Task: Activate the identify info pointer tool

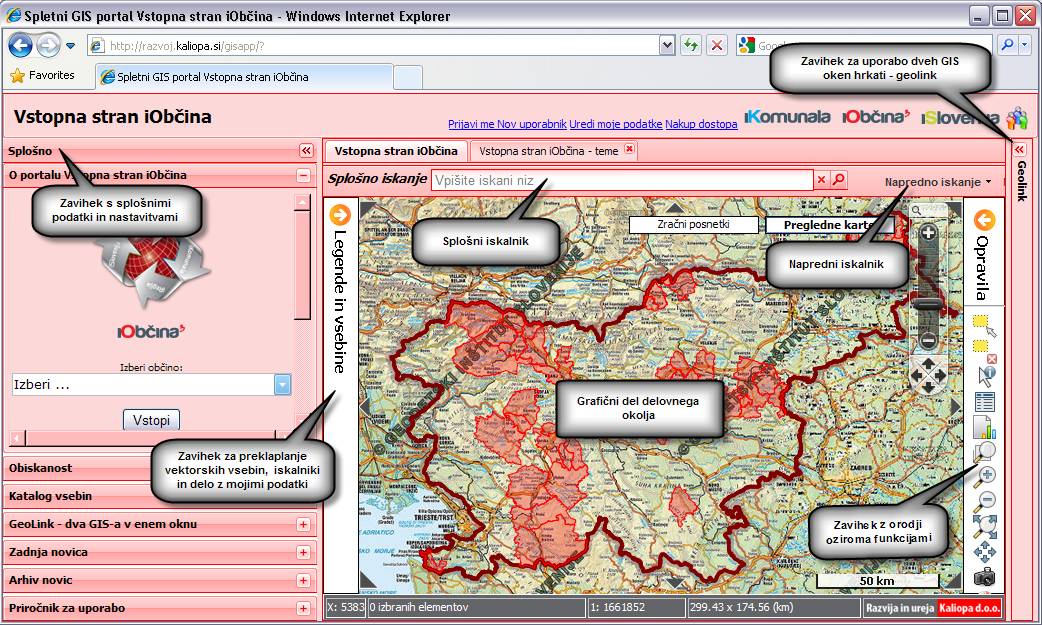Action: point(985,376)
